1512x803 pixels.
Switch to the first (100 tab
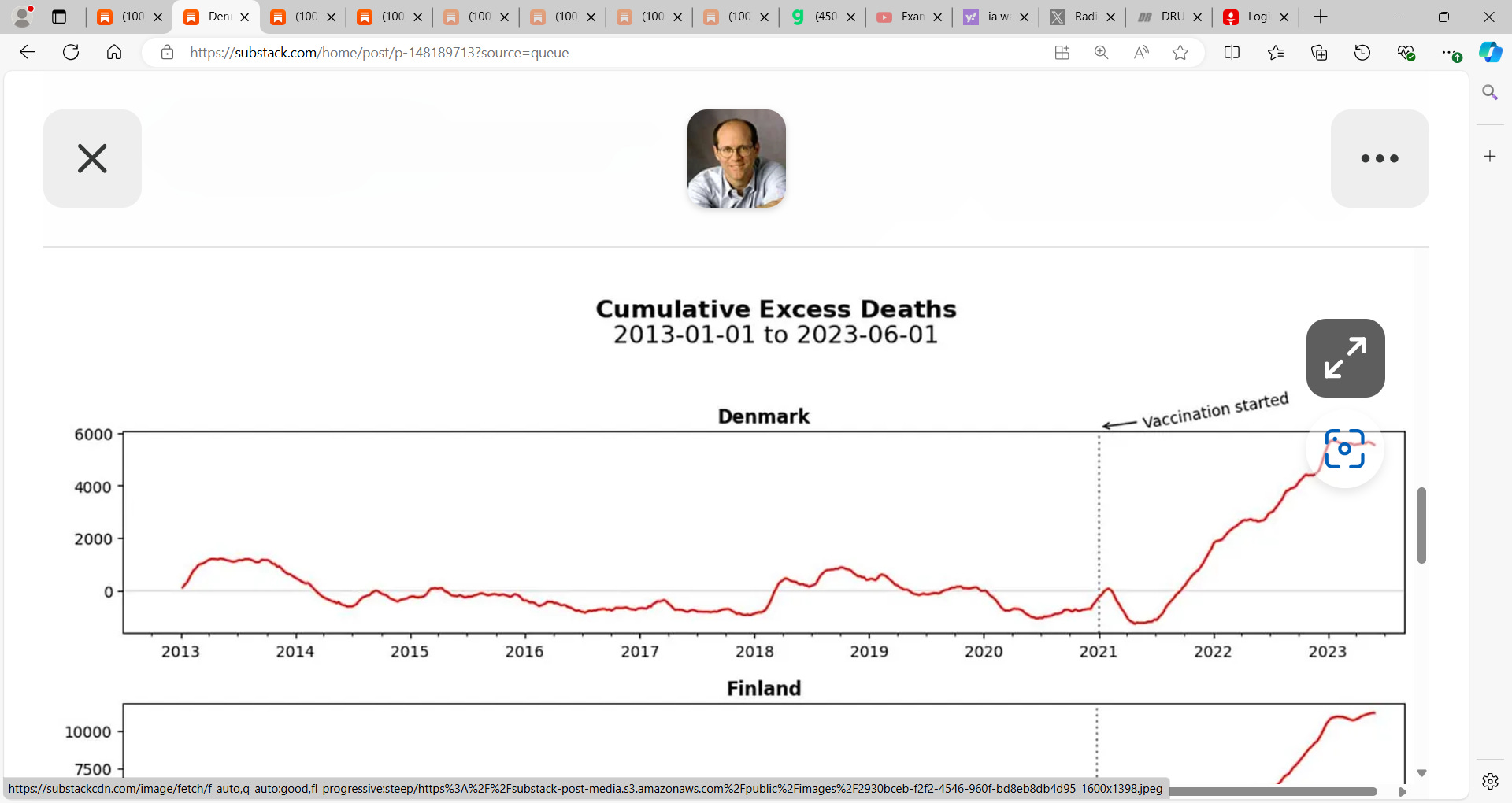click(131, 17)
